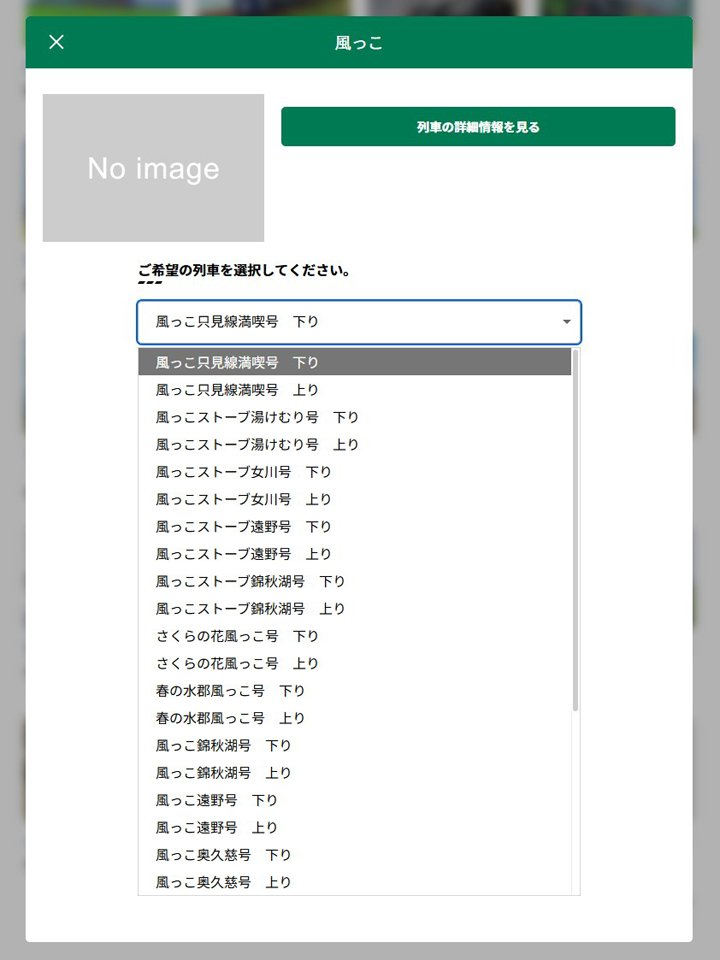The height and width of the screenshot is (960, 720).
Task: Select 風っこストーブ女川号 上り option
Action: (354, 500)
